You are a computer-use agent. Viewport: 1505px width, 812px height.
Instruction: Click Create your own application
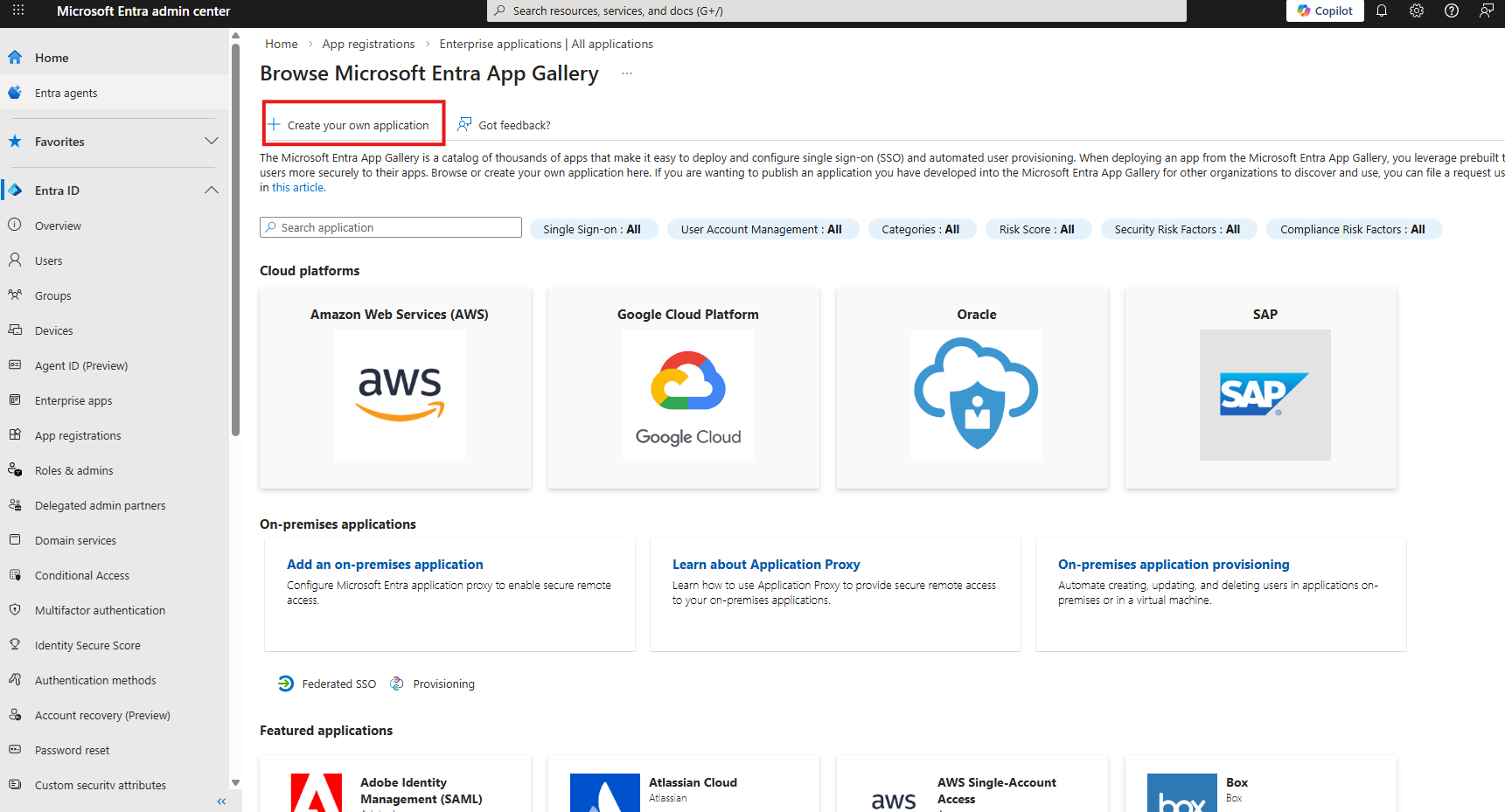pyautogui.click(x=353, y=125)
